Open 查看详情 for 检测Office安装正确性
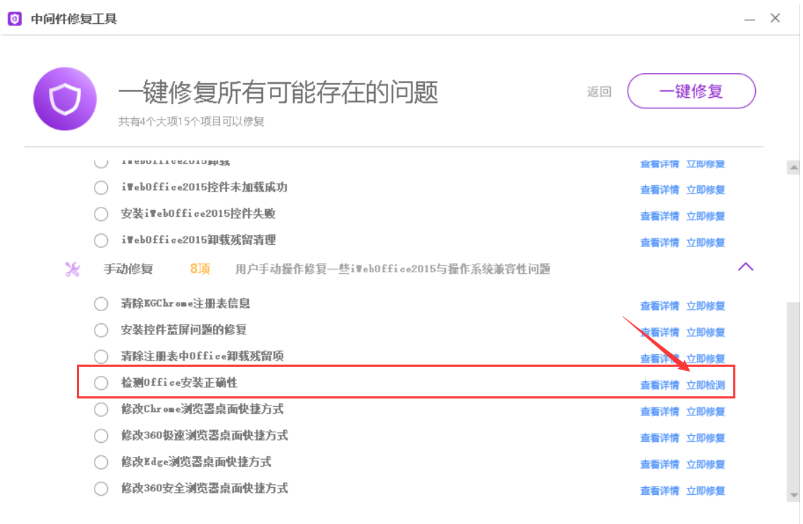Viewport: 803px width, 524px height. tap(660, 384)
